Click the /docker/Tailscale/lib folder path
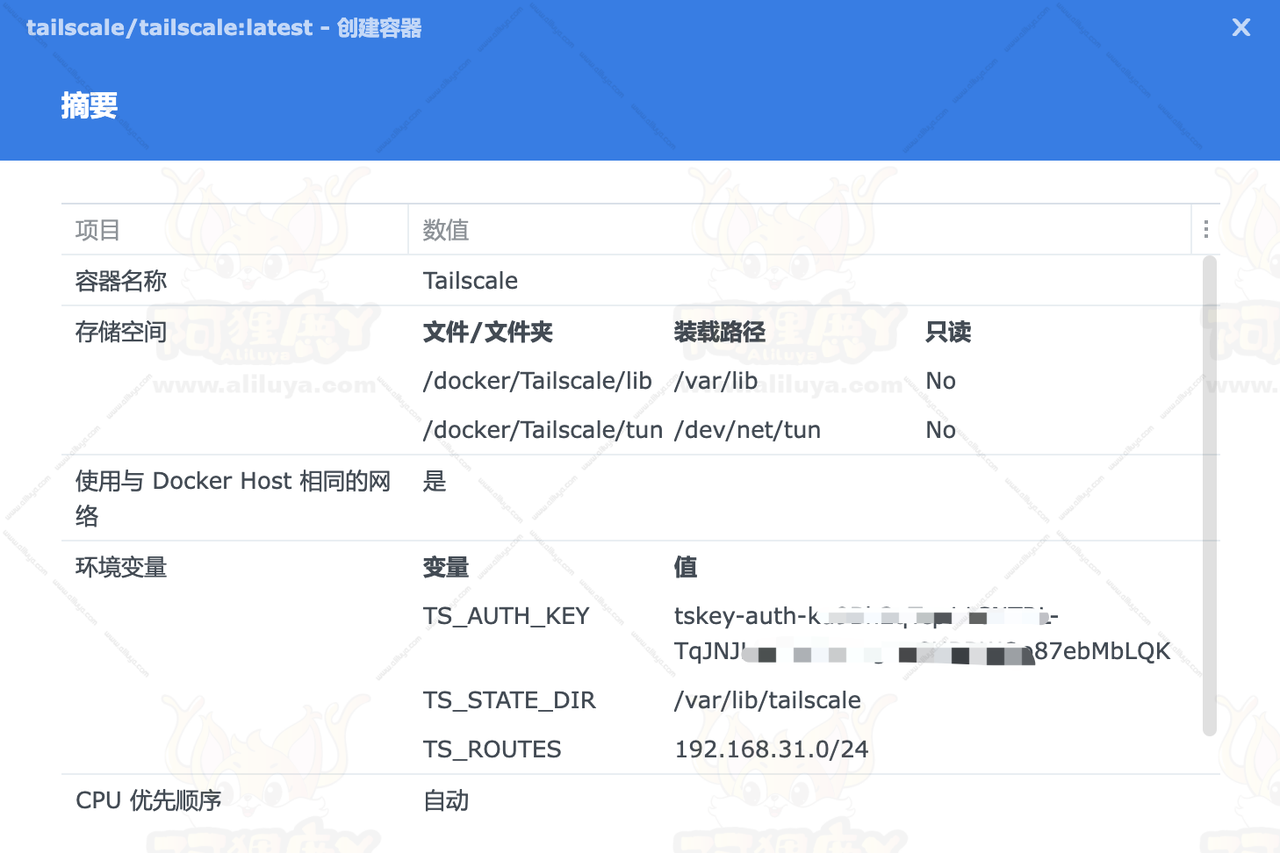 pos(537,381)
